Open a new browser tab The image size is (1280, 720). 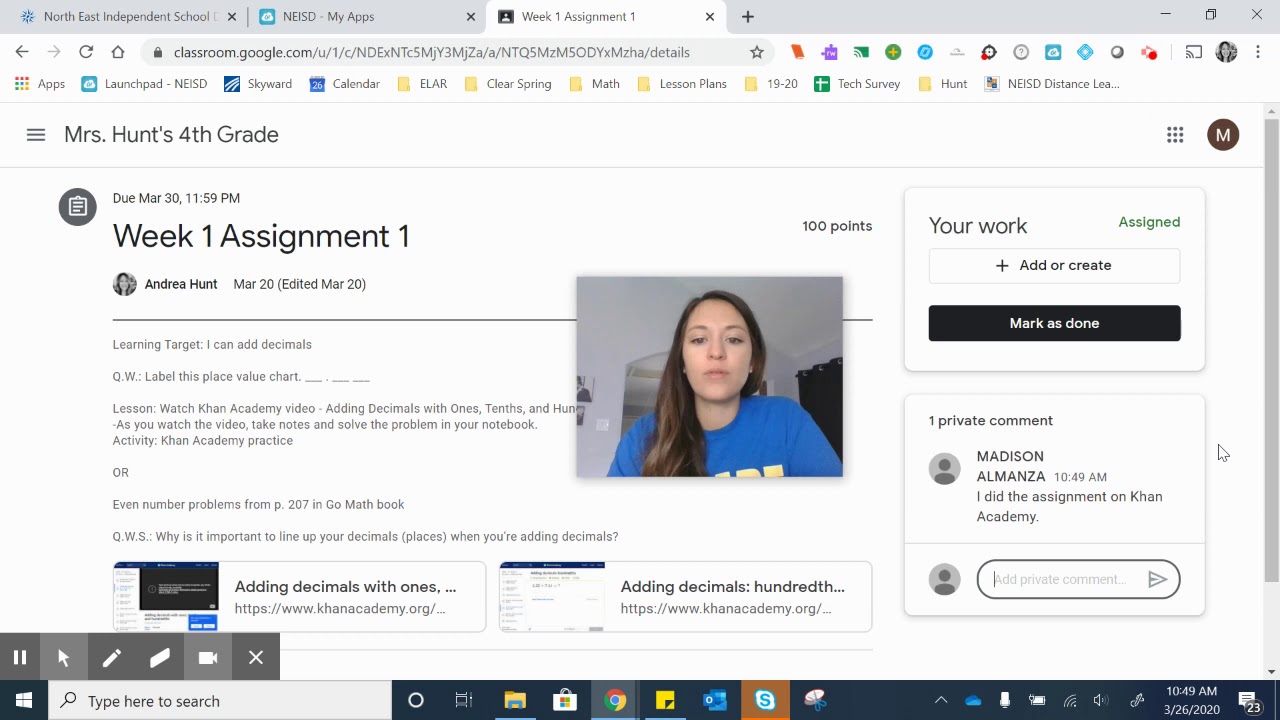pyautogui.click(x=748, y=16)
